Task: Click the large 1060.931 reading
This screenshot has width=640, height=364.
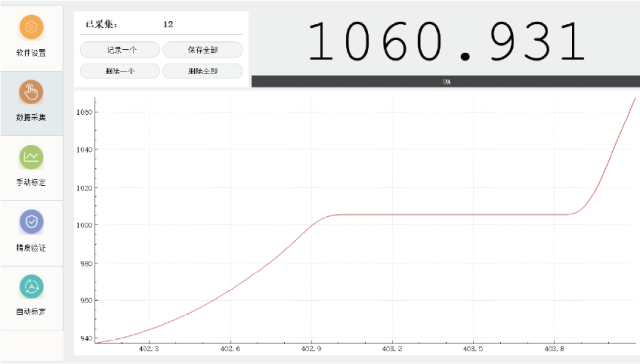Action: coord(446,42)
